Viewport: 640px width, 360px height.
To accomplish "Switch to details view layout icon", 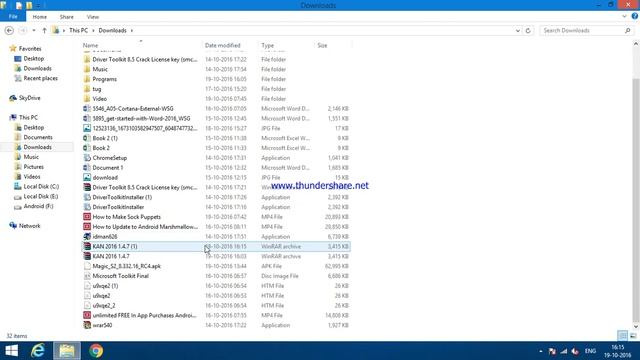I will (622, 336).
